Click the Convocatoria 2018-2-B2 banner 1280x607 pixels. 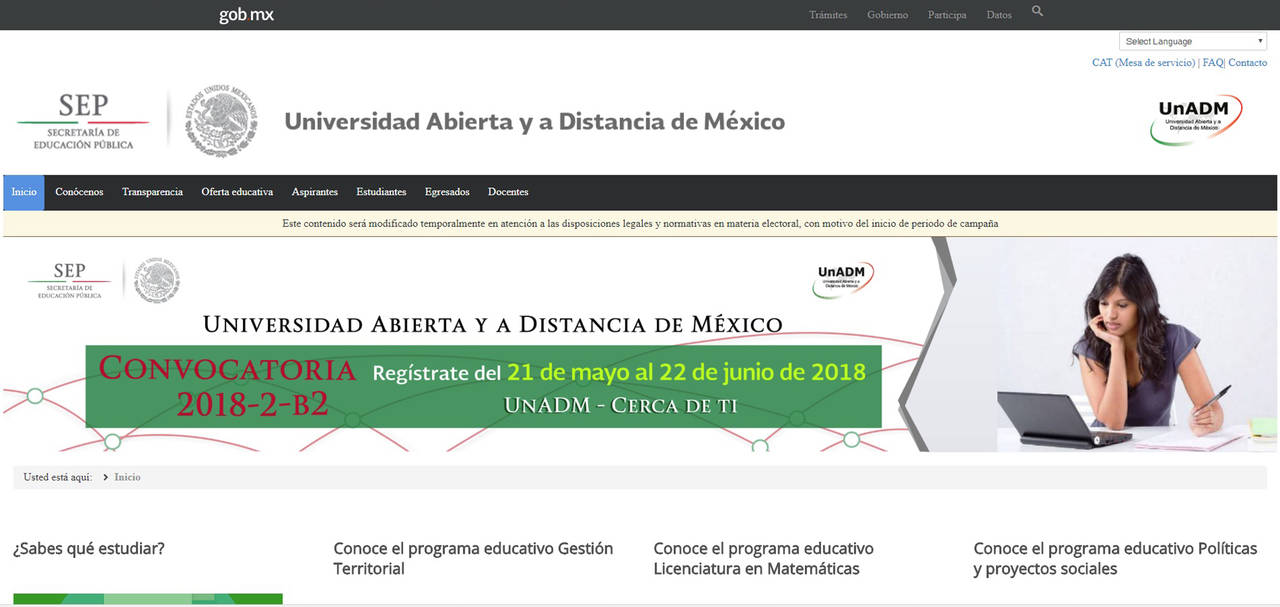[483, 386]
